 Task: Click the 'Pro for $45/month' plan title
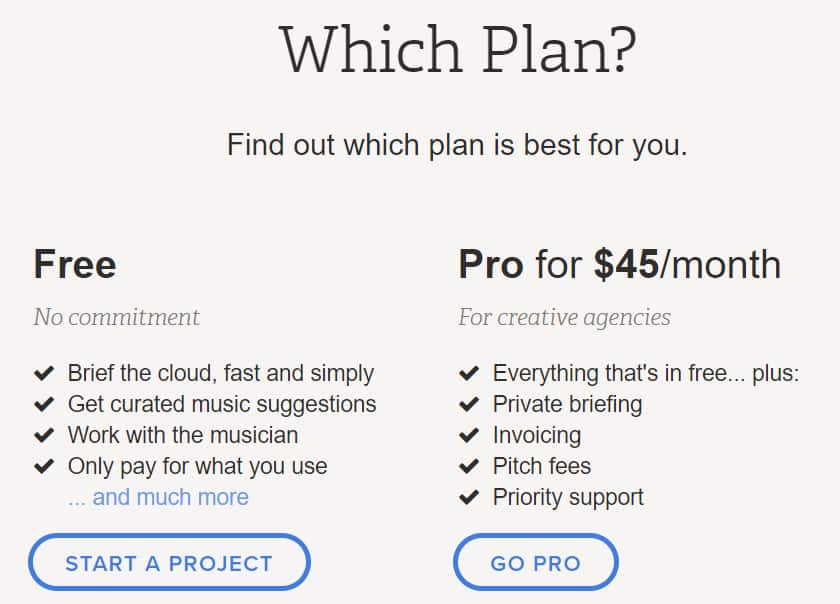click(x=619, y=265)
